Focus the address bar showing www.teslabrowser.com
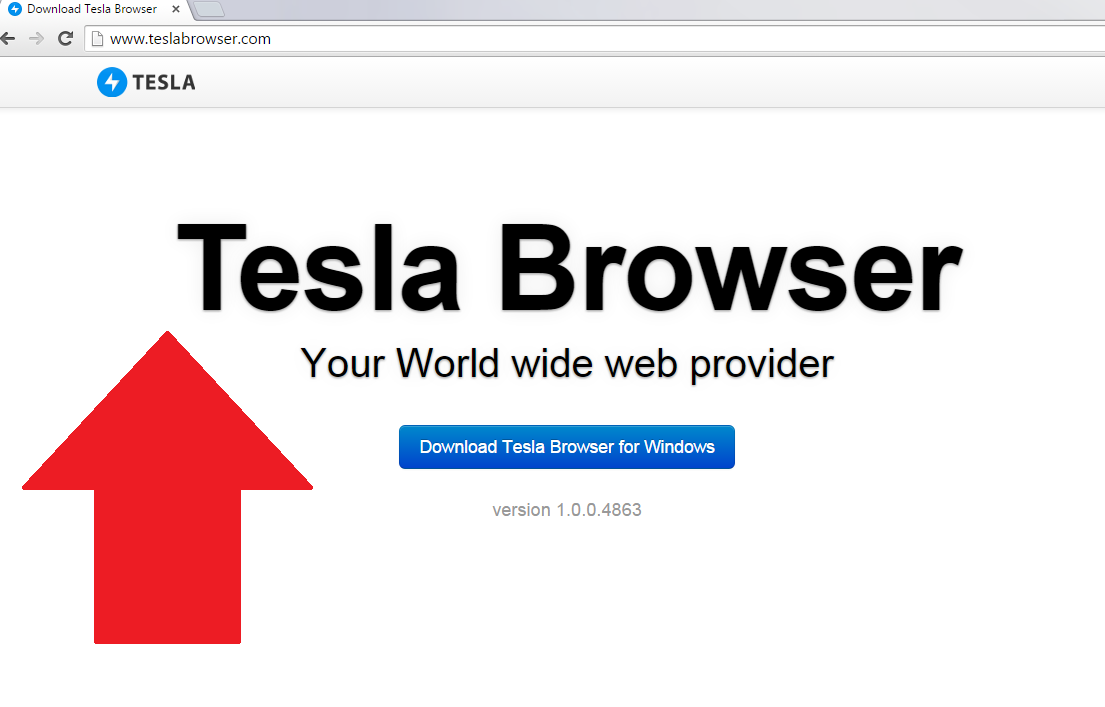This screenshot has width=1105, height=707. pos(595,39)
